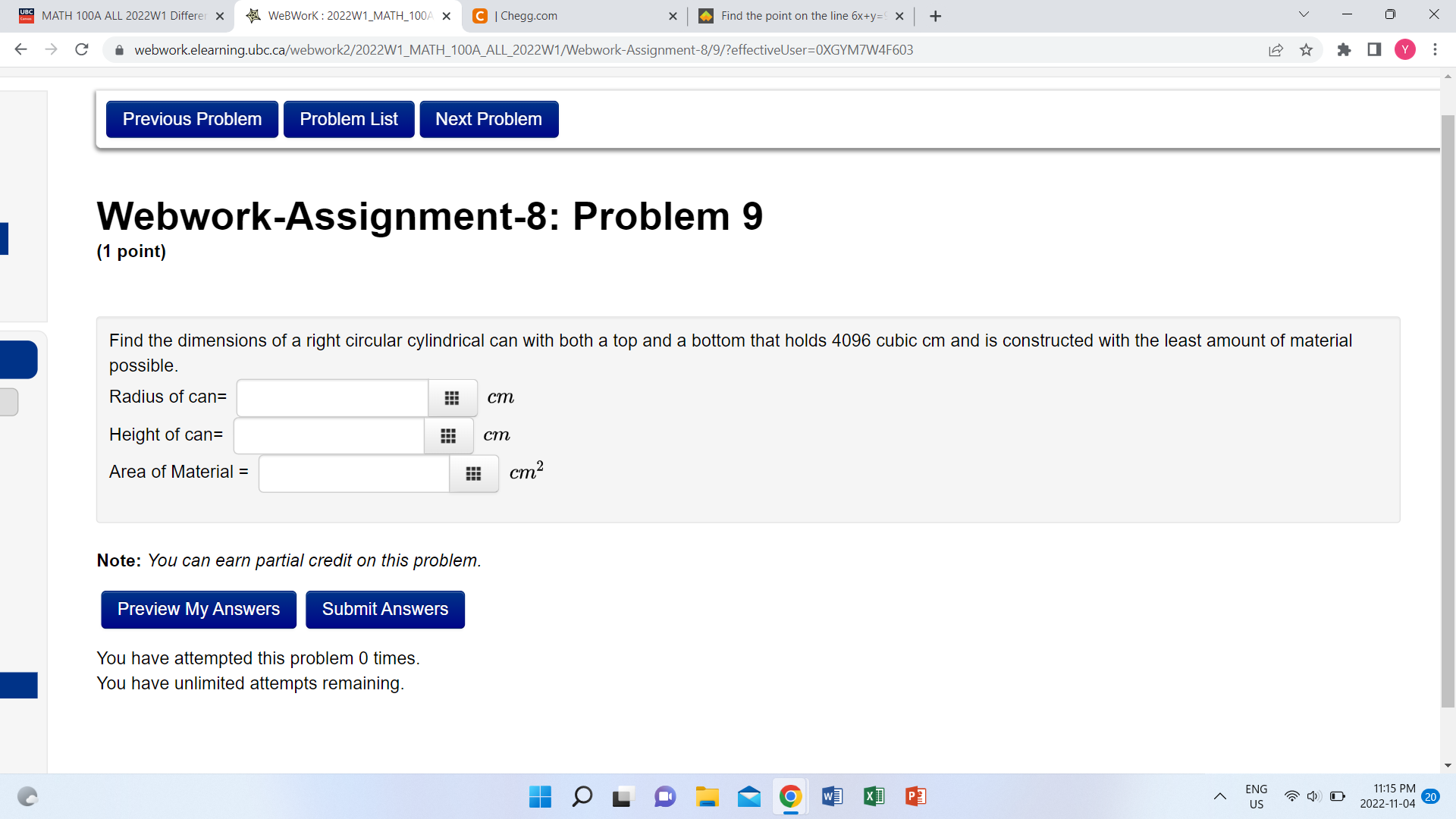Open equation editor for Radius field
The height and width of the screenshot is (819, 1456).
(x=452, y=398)
